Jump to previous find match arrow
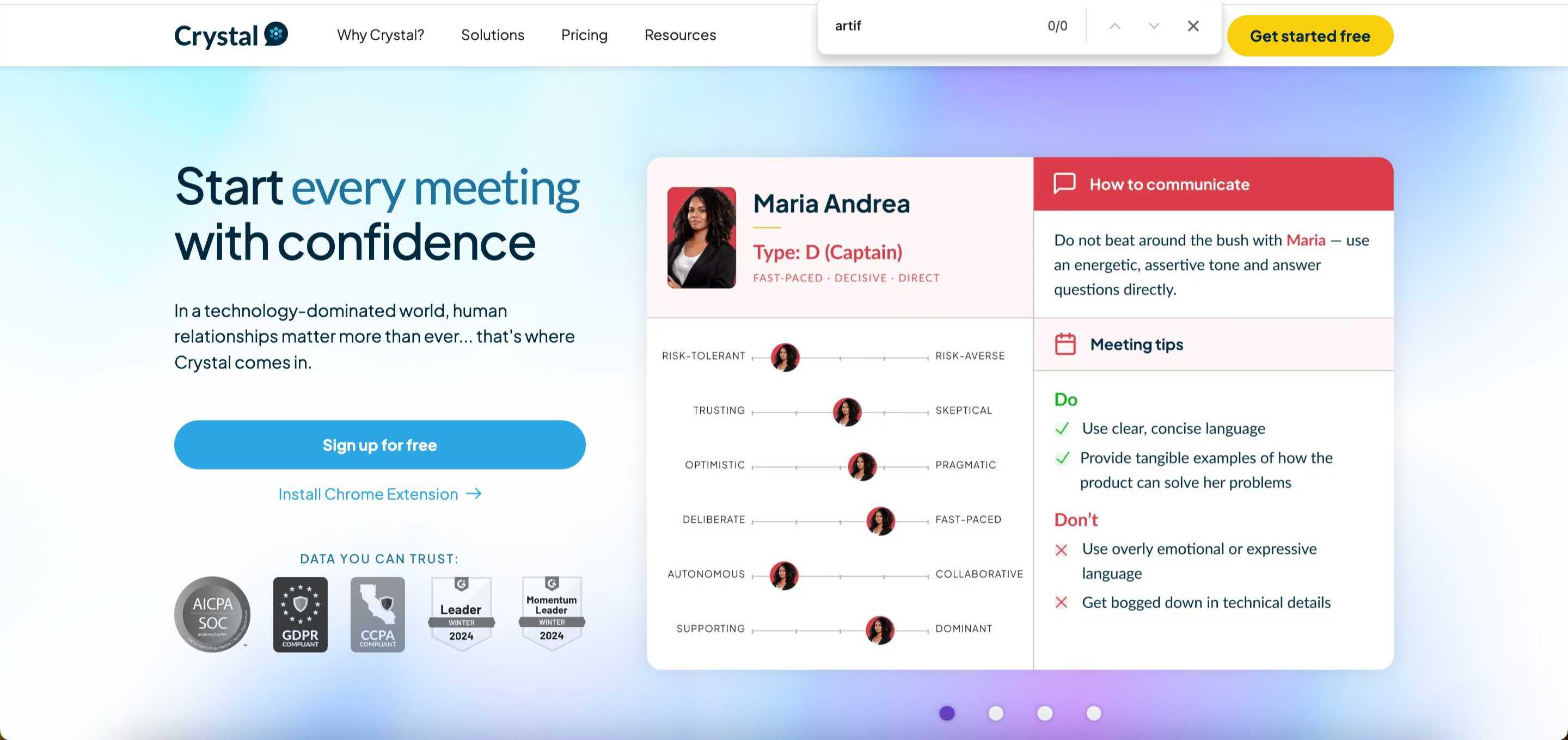The height and width of the screenshot is (740, 1568). click(1114, 26)
